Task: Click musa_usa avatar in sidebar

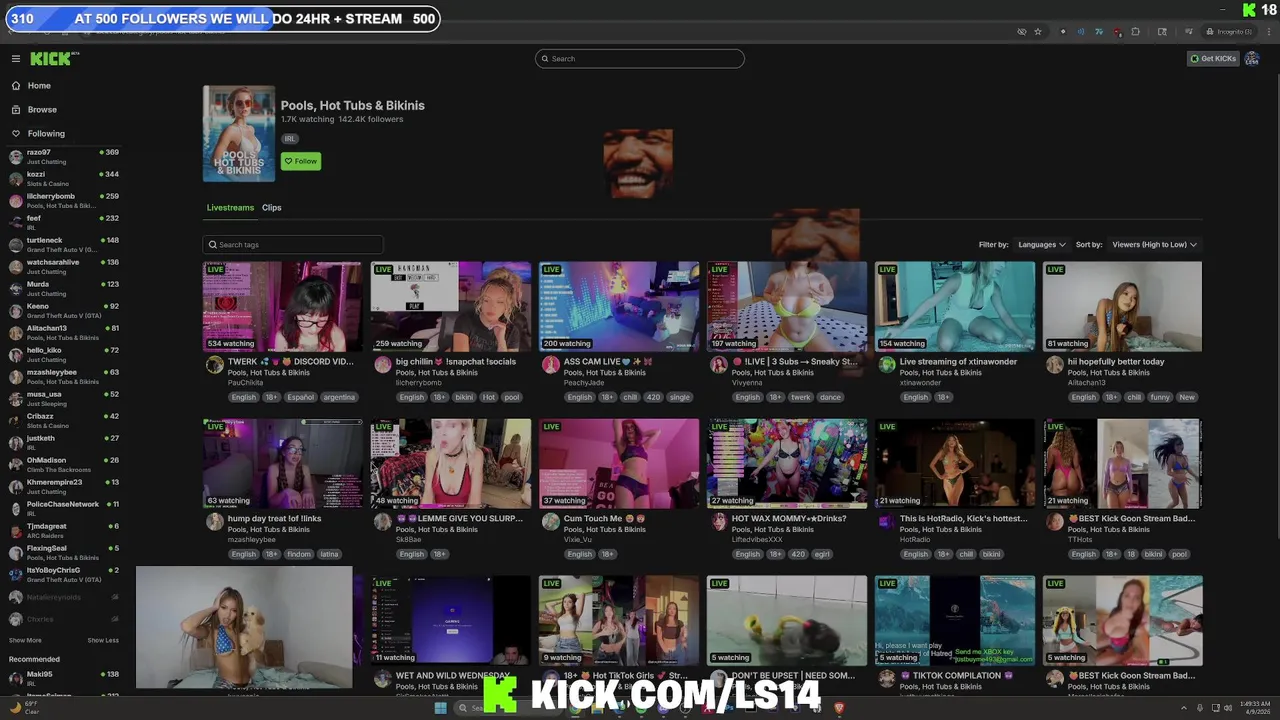Action: click(x=16, y=399)
